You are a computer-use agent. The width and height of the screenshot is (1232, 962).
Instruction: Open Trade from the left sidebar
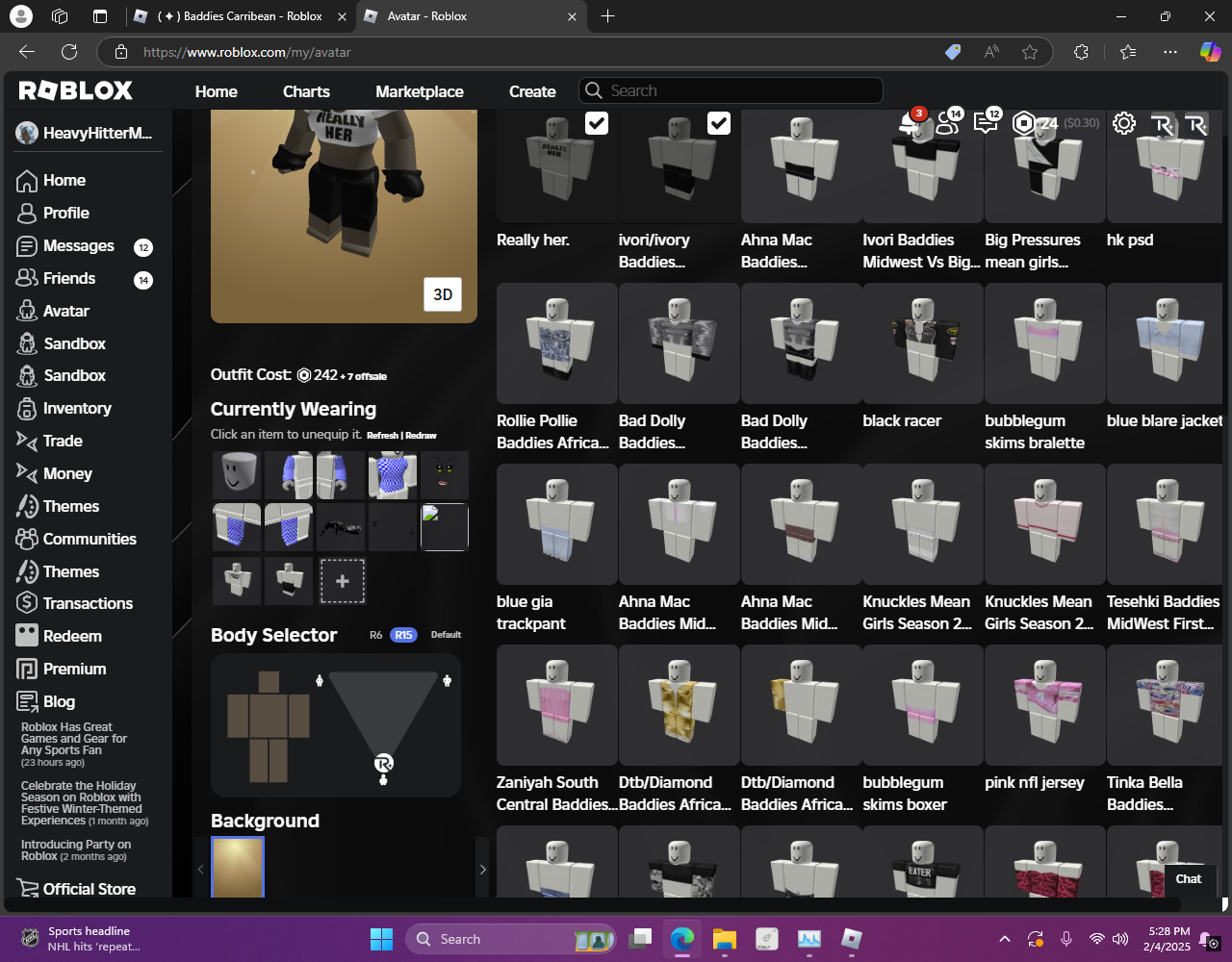(x=63, y=441)
